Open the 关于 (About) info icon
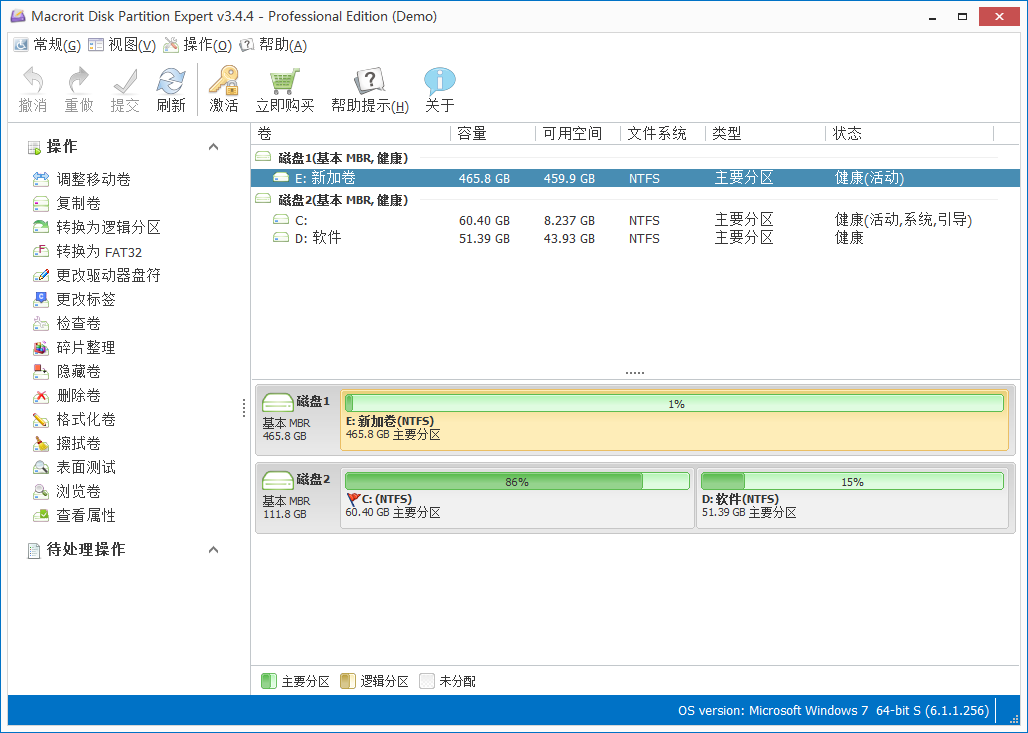 point(439,81)
